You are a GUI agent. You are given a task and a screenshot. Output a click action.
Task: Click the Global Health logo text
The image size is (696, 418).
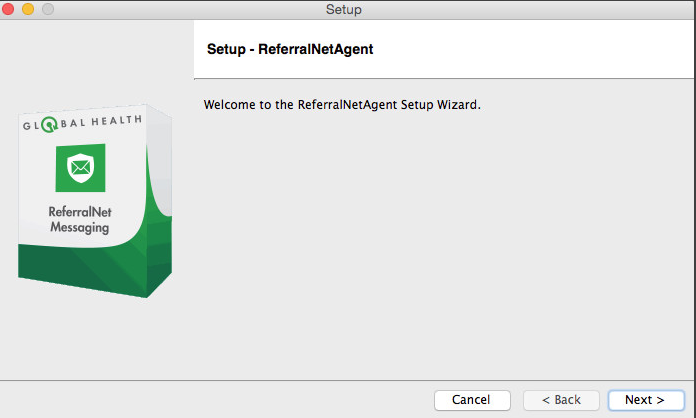pos(82,123)
